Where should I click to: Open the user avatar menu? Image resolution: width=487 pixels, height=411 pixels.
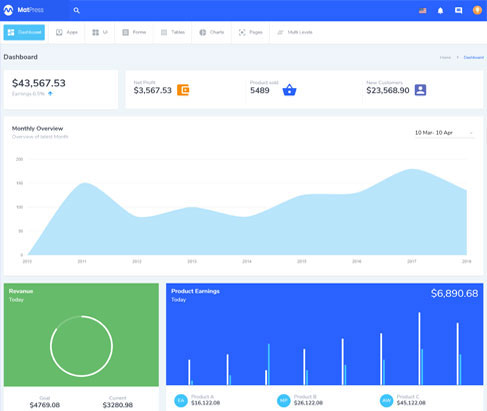pyautogui.click(x=477, y=10)
